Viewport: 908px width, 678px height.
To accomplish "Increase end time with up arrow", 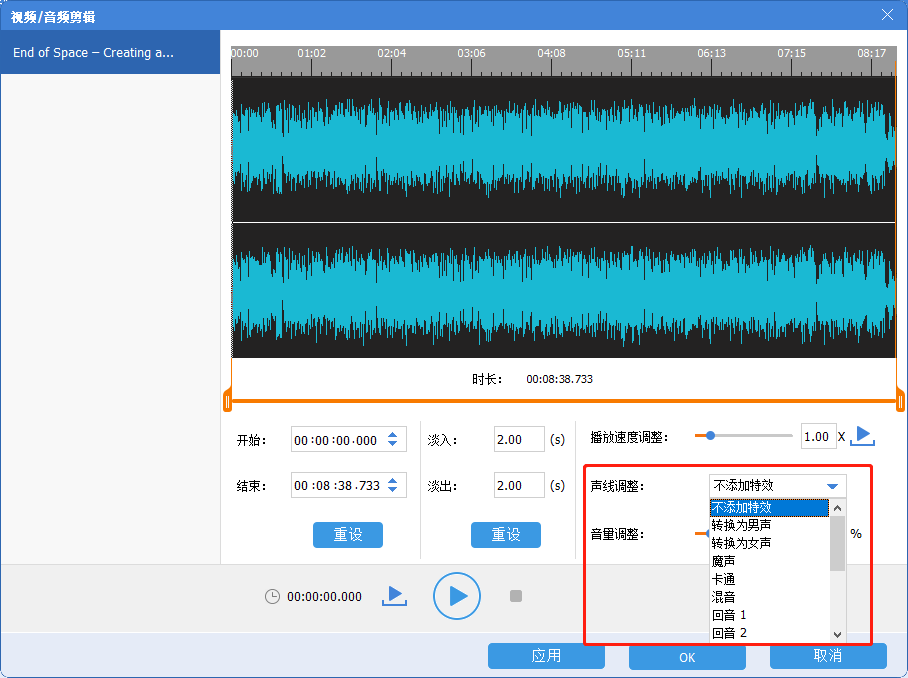I will click(393, 481).
